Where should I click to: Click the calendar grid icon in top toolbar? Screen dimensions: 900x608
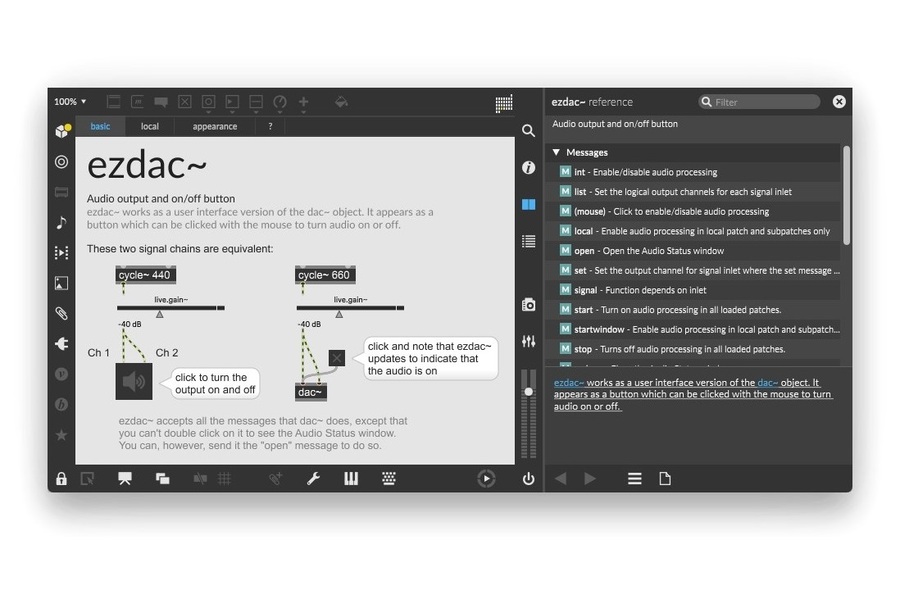[504, 103]
